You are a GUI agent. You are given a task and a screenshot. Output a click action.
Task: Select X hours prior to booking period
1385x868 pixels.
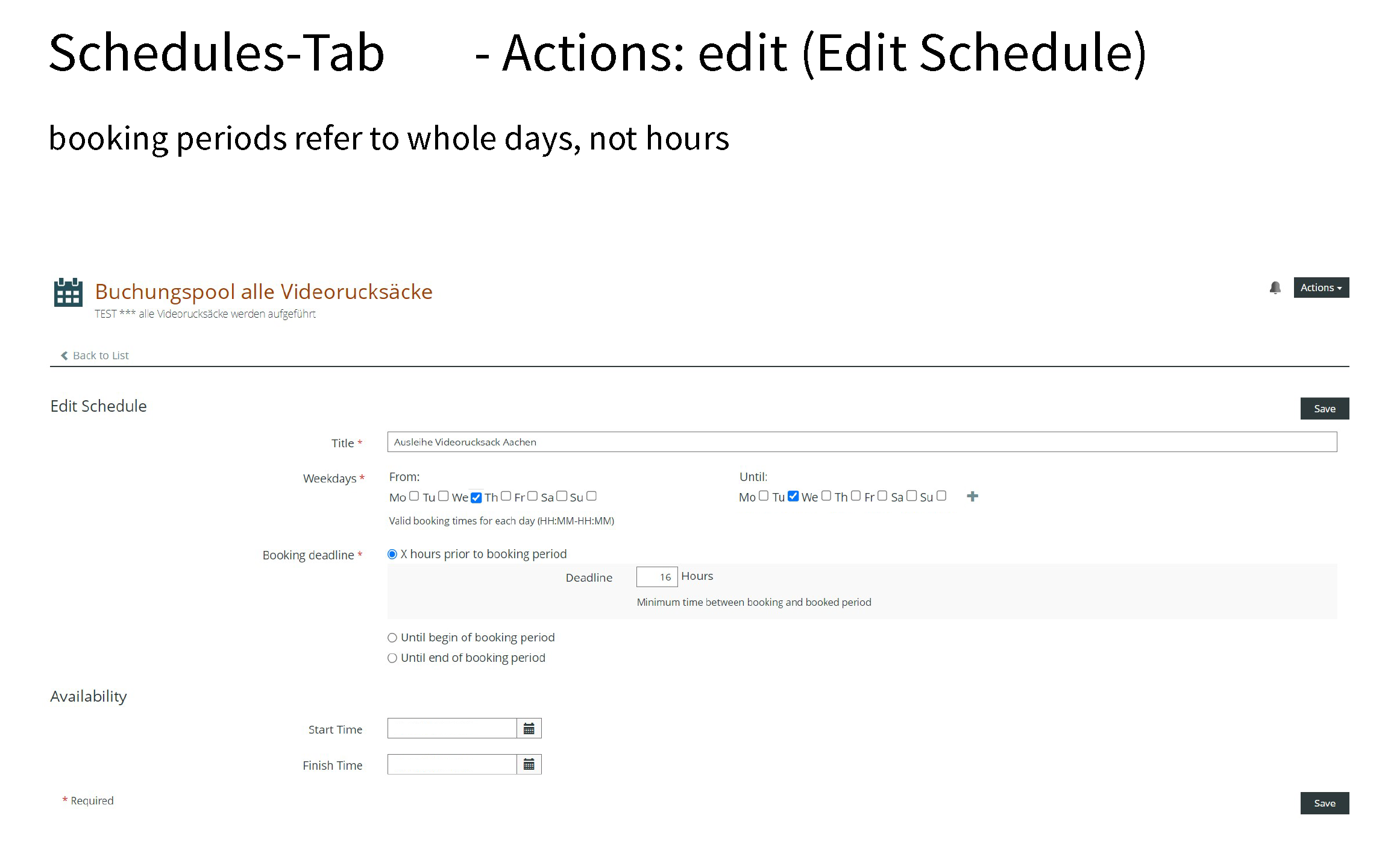[392, 555]
